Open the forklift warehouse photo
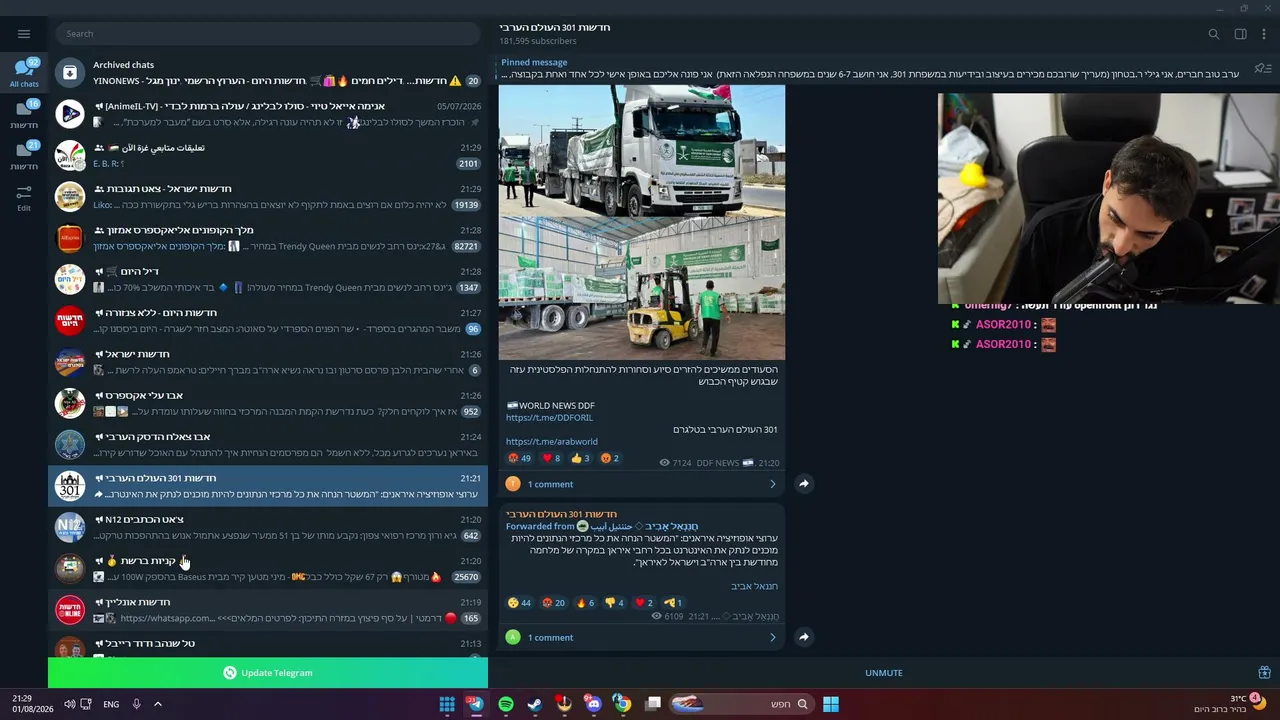Viewport: 1280px width, 720px height. pos(642,289)
